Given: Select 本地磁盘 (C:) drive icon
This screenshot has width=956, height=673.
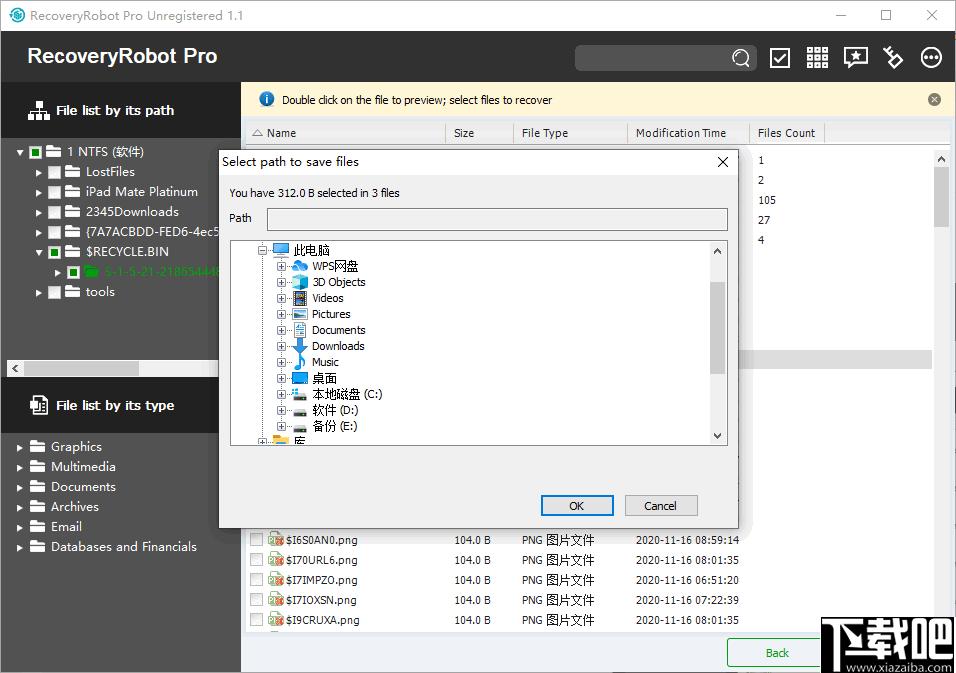Looking at the screenshot, I should (x=299, y=394).
